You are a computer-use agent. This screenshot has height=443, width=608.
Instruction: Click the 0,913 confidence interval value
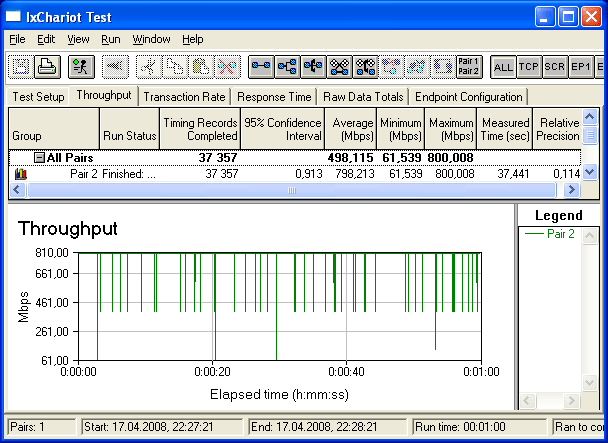pyautogui.click(x=309, y=174)
